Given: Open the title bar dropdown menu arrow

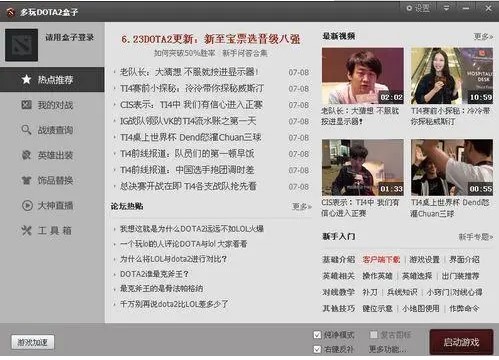Looking at the screenshot, I should [446, 8].
